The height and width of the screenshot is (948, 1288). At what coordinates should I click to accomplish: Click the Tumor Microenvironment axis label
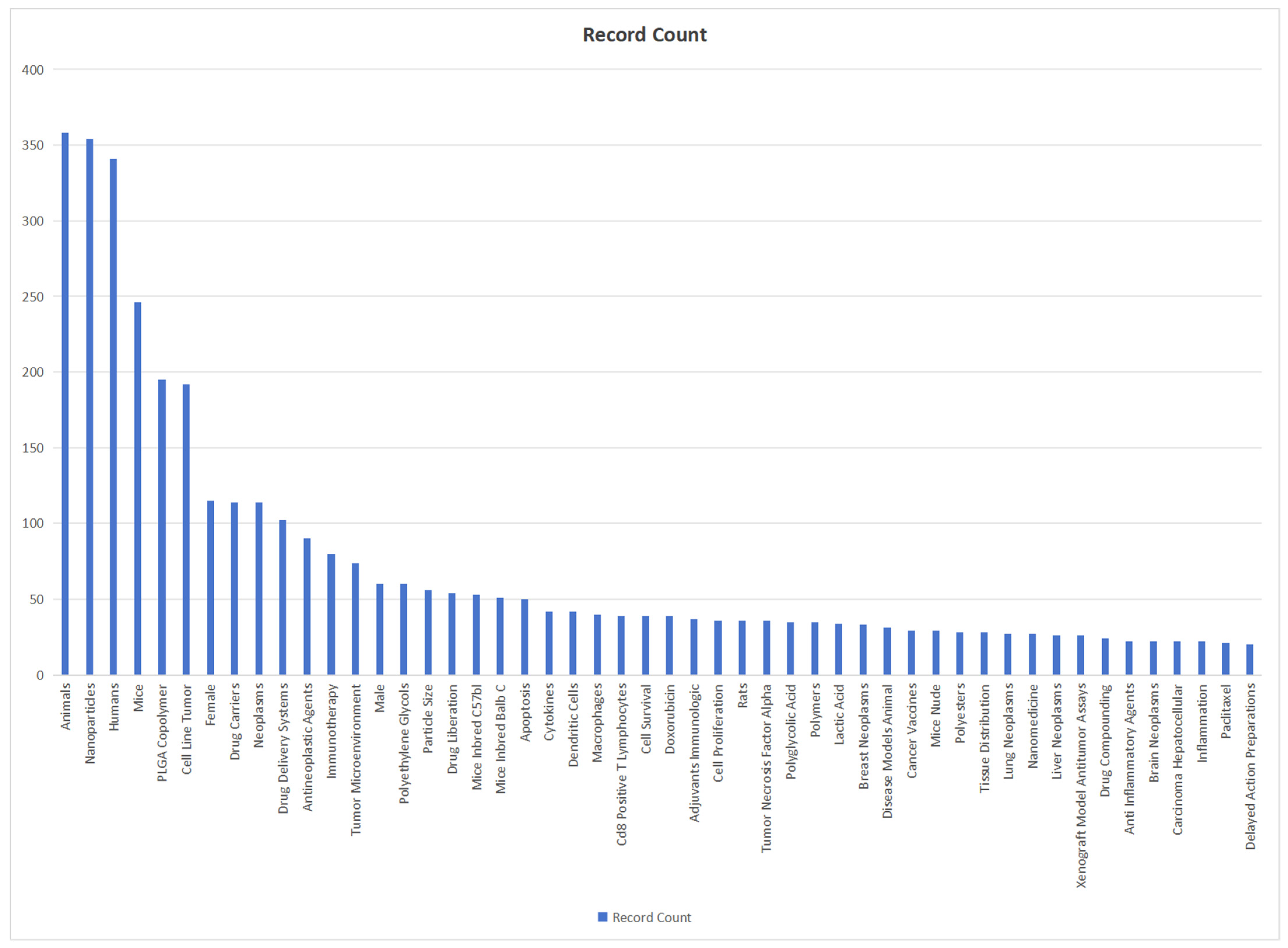[356, 759]
